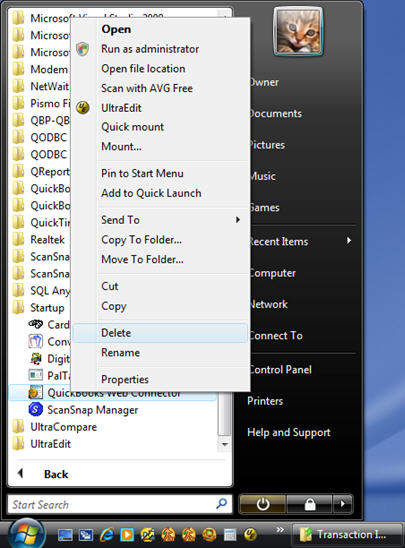The width and height of the screenshot is (405, 548).
Task: Click the PalT startup program icon
Action: pos(35,375)
